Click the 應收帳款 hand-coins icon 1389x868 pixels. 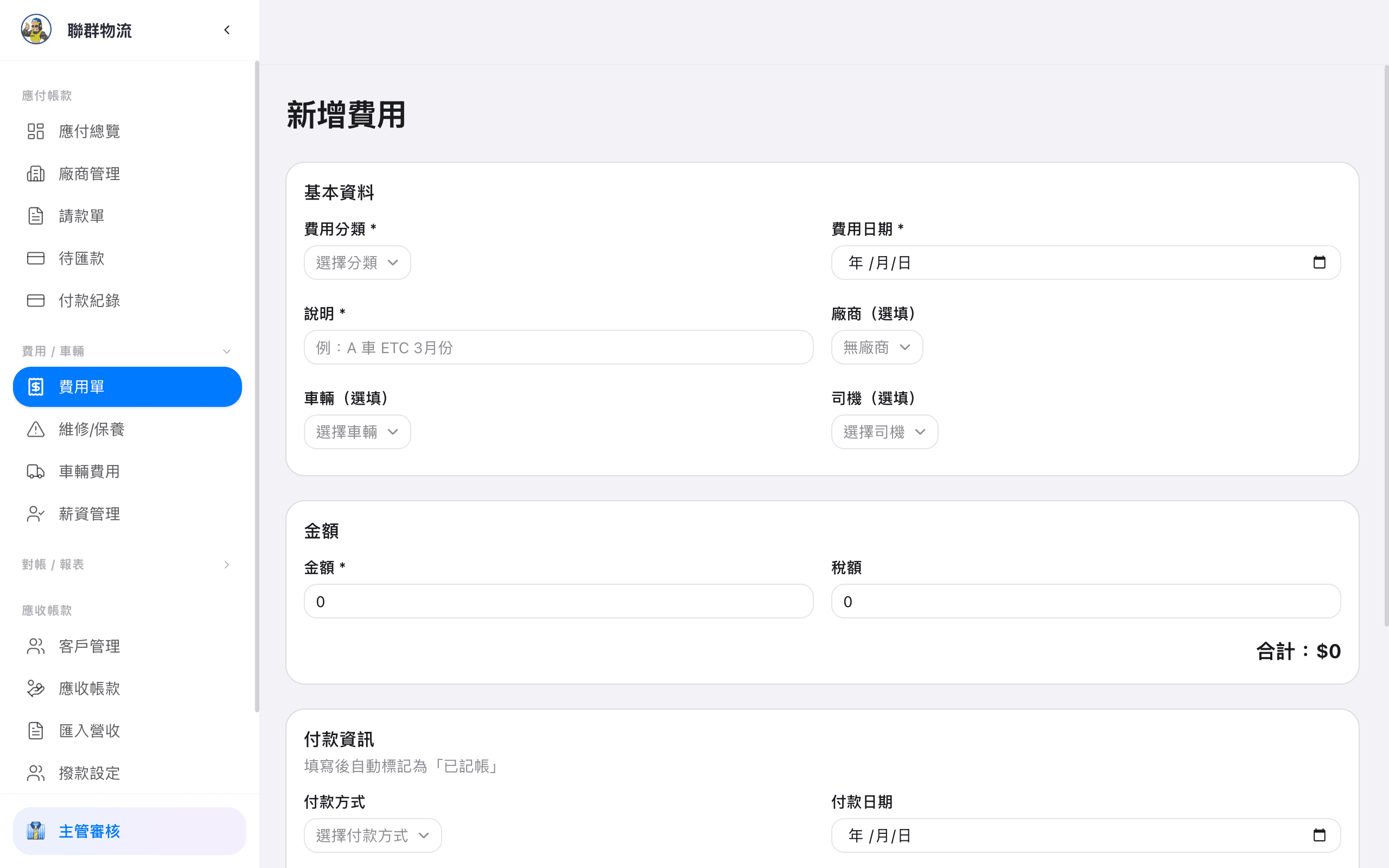coord(36,688)
